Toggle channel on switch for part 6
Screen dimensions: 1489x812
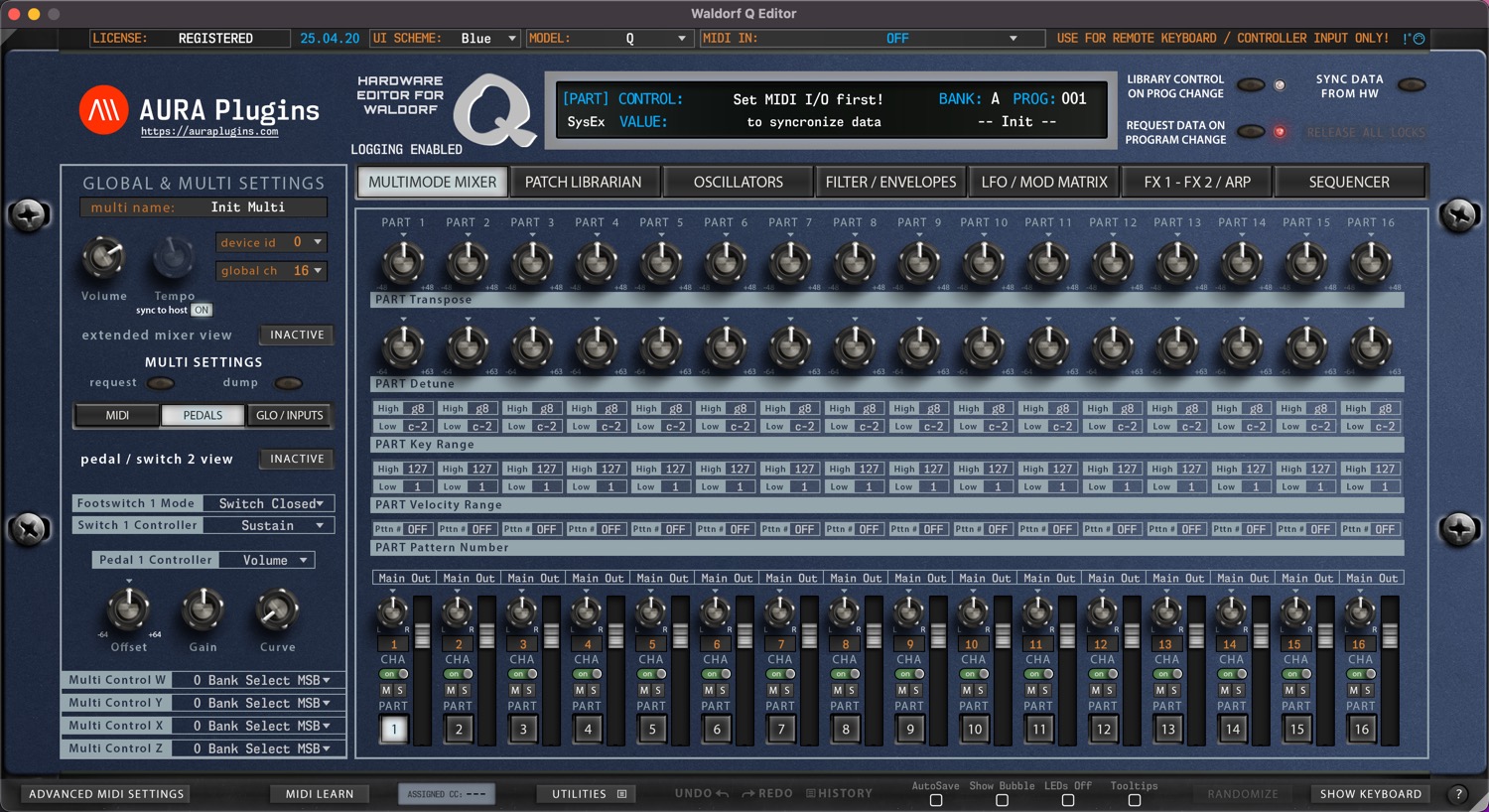click(717, 674)
